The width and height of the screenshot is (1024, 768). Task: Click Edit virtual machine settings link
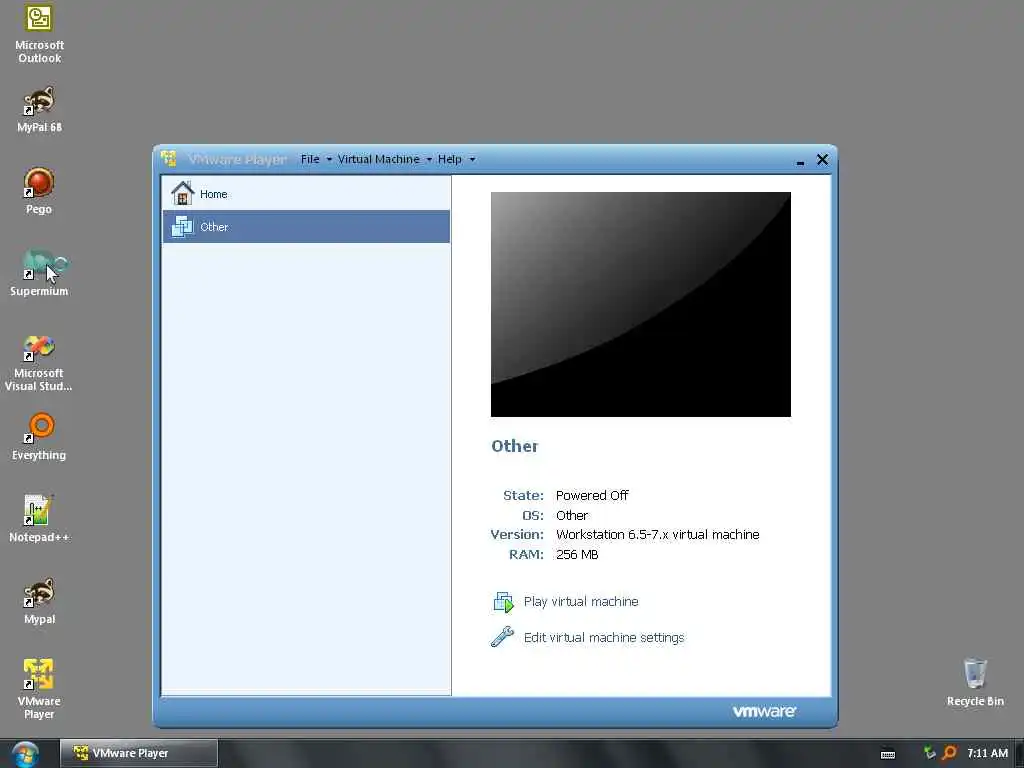pyautogui.click(x=603, y=637)
